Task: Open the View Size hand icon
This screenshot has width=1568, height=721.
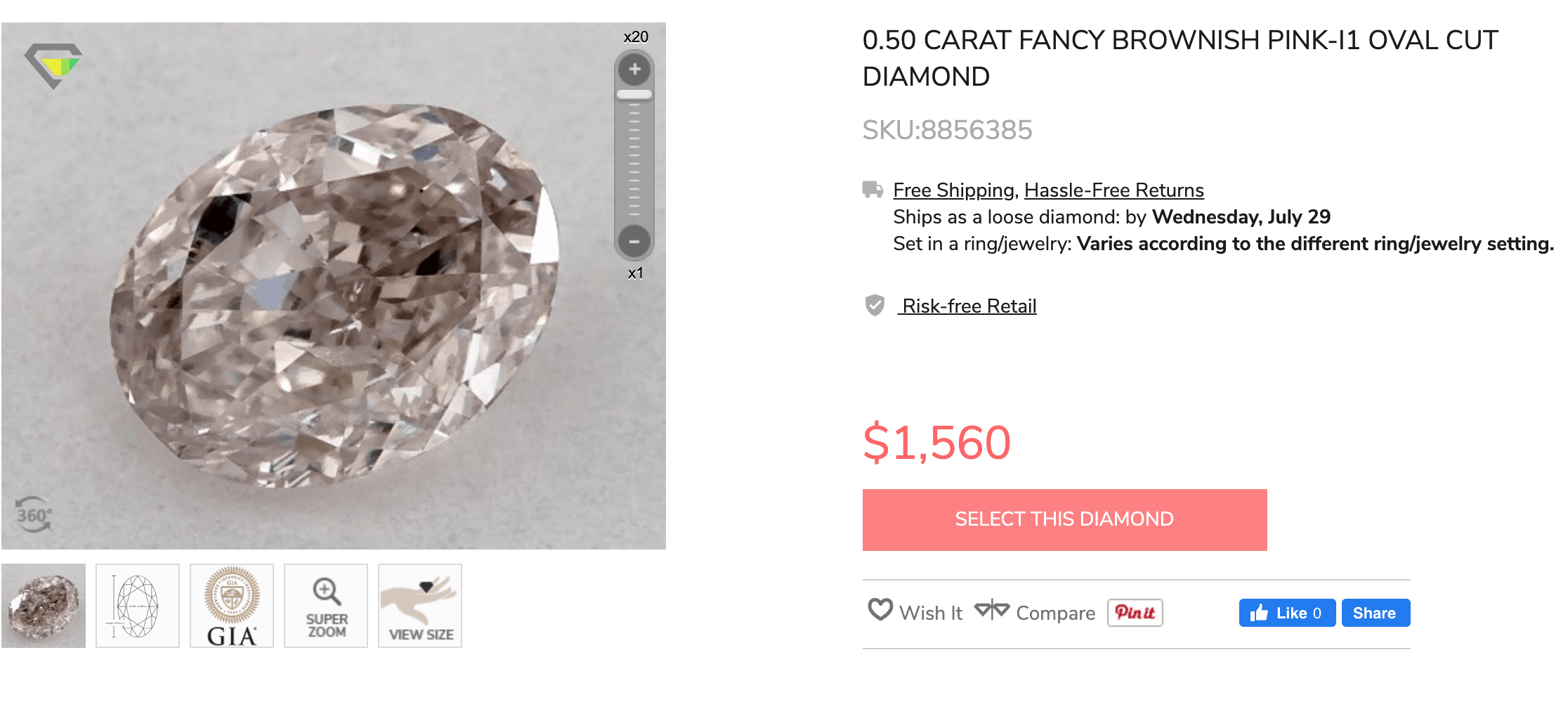Action: pos(419,605)
